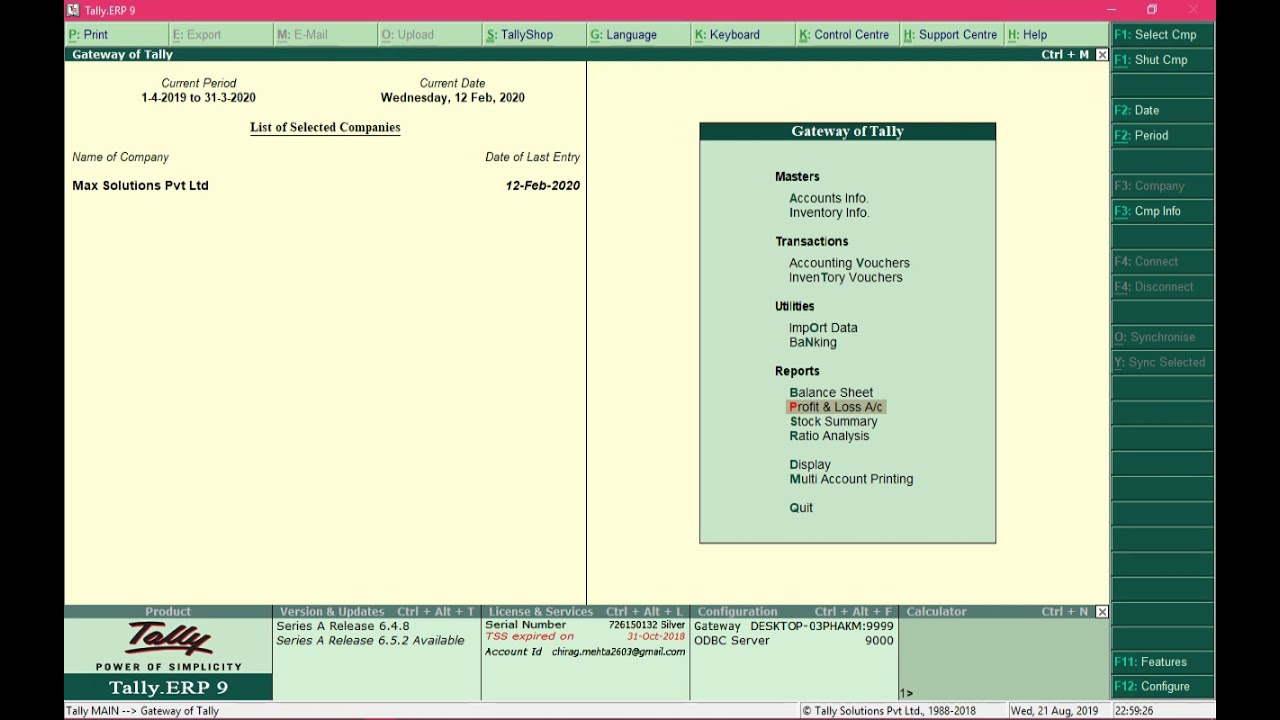
Task: Open Inventory Info. menu item
Action: pyautogui.click(x=829, y=213)
